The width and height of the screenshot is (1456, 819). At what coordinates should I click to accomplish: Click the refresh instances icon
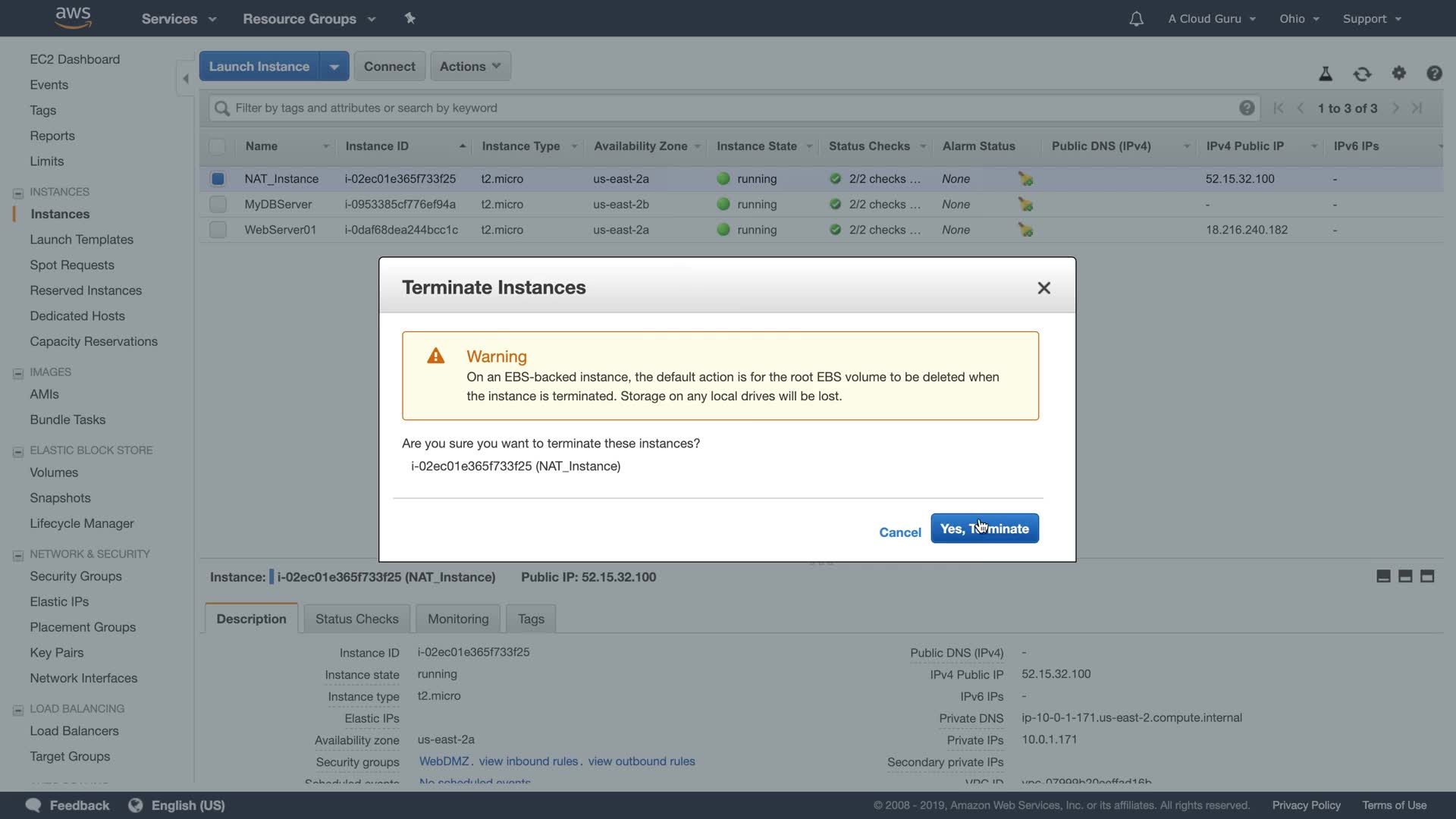point(1362,74)
